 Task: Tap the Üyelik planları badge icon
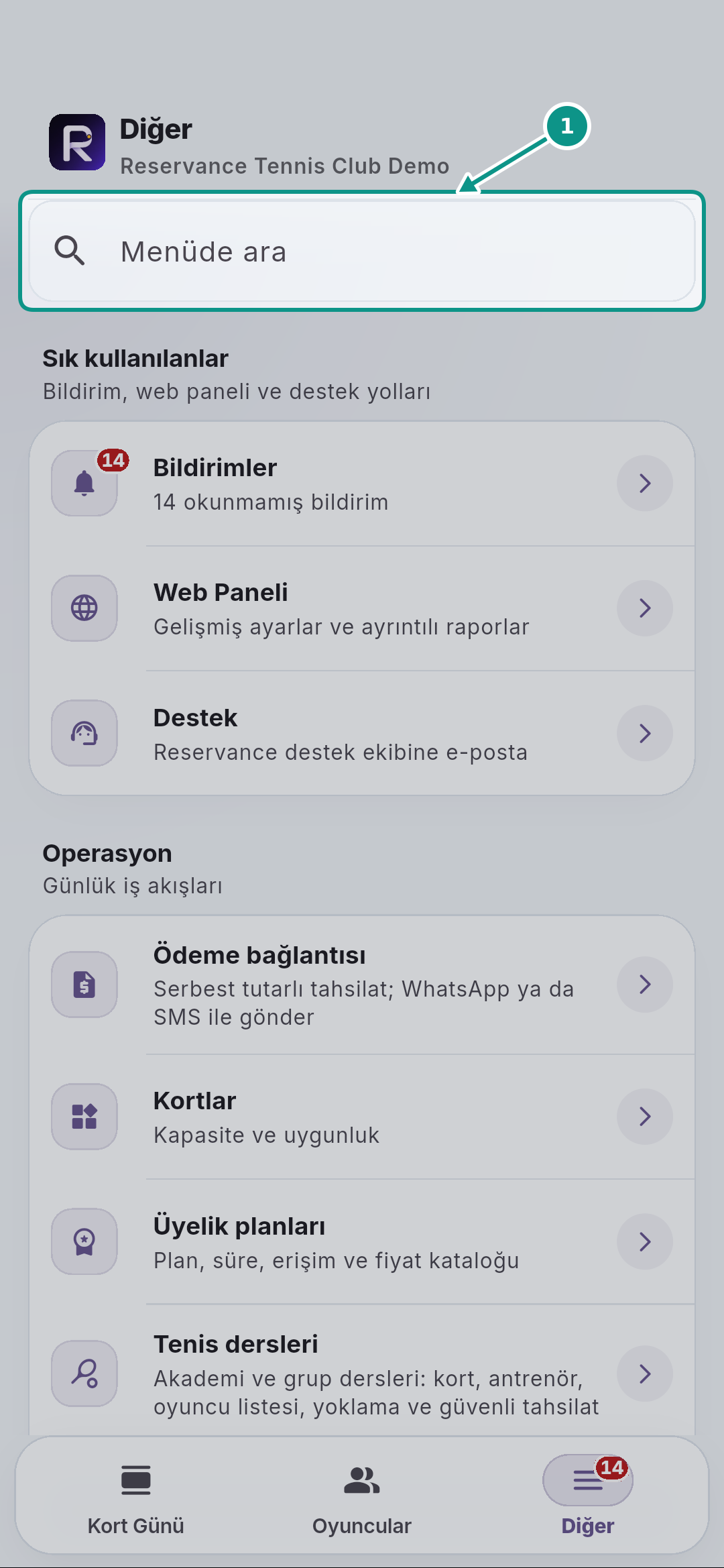pyautogui.click(x=84, y=1241)
